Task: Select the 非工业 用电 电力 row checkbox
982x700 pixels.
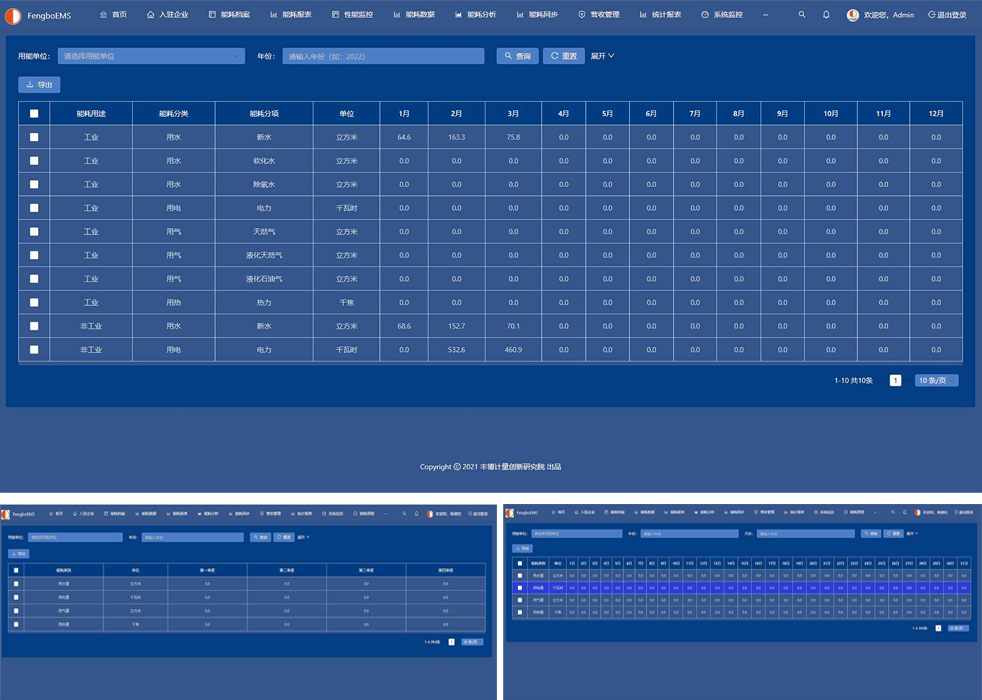Action: pos(34,350)
